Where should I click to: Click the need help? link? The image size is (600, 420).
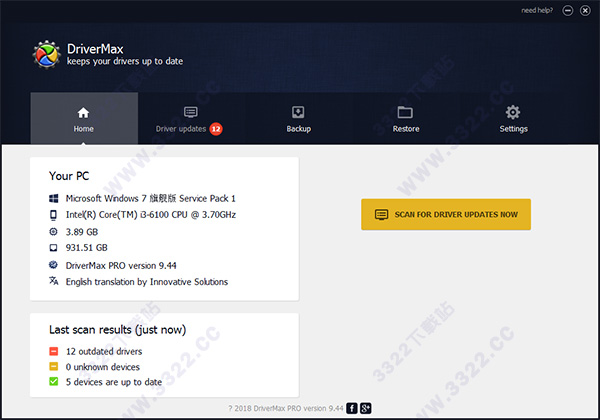coord(537,10)
